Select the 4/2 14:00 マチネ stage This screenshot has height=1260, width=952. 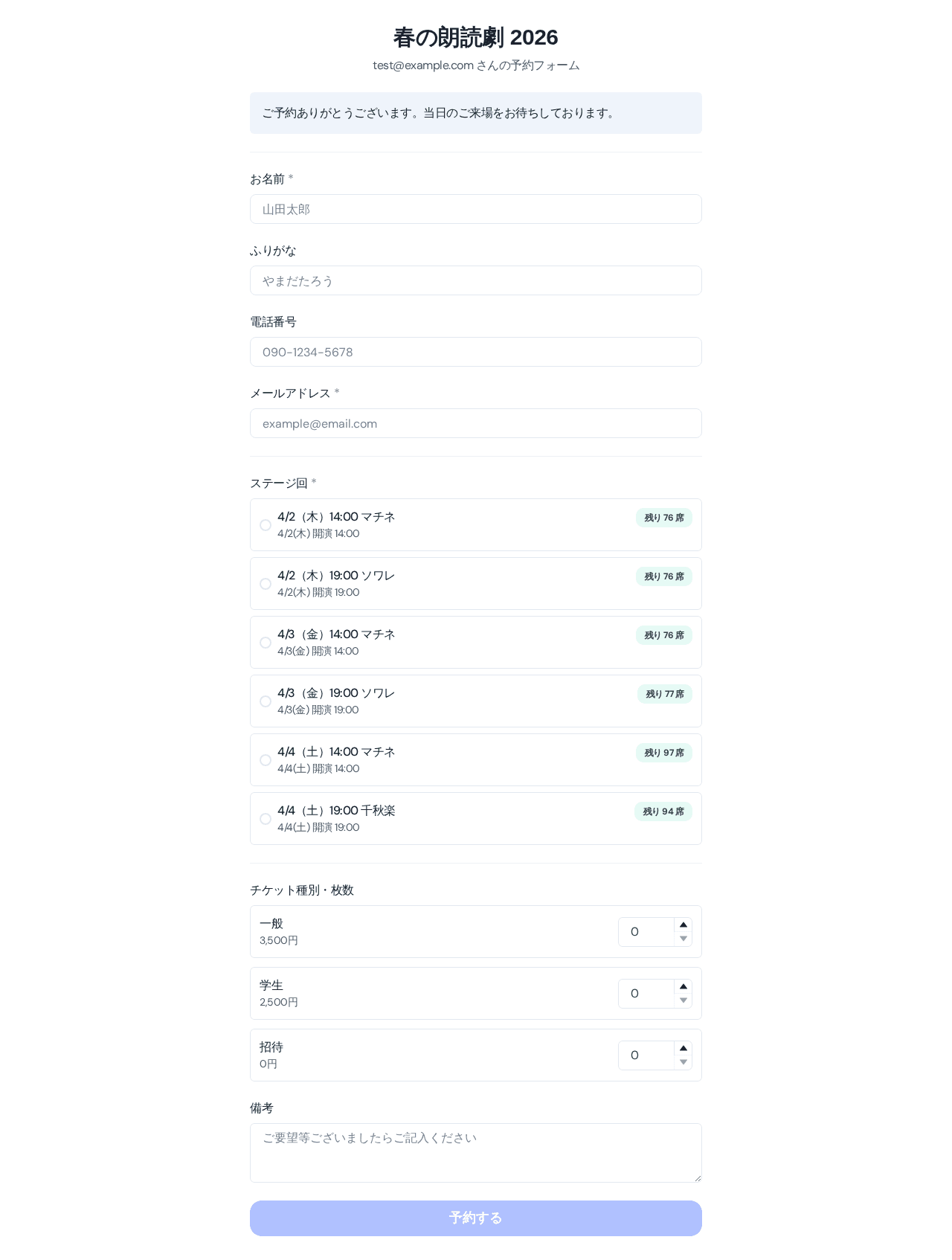pos(266,525)
